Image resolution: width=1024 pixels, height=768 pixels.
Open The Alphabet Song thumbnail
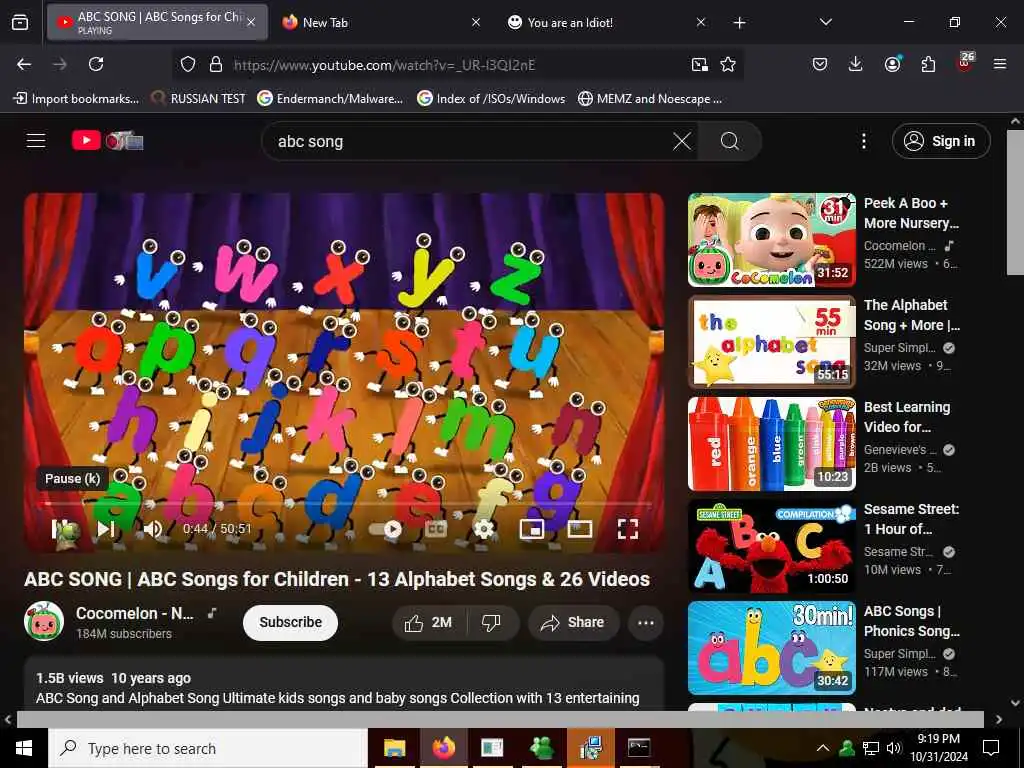click(x=771, y=342)
